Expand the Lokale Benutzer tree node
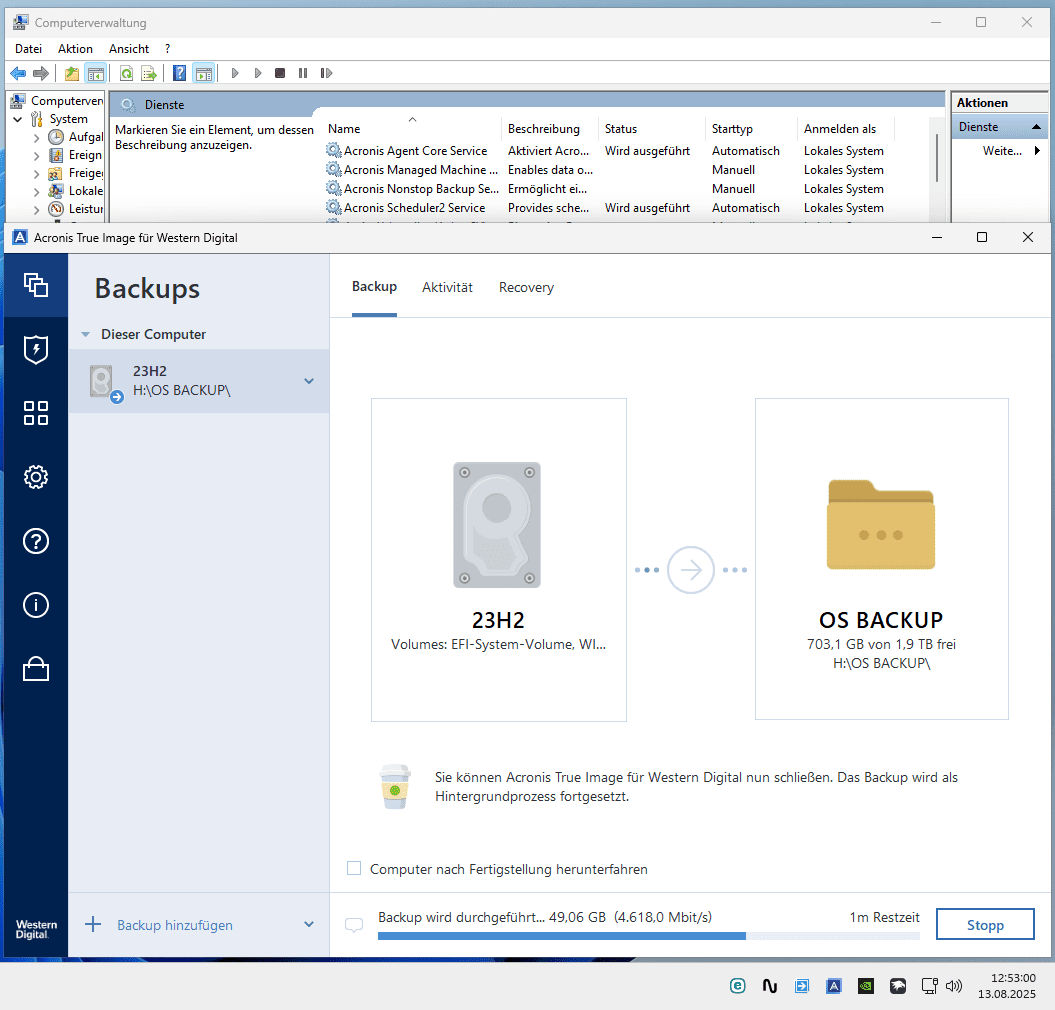Image resolution: width=1055 pixels, height=1010 pixels. click(36, 192)
